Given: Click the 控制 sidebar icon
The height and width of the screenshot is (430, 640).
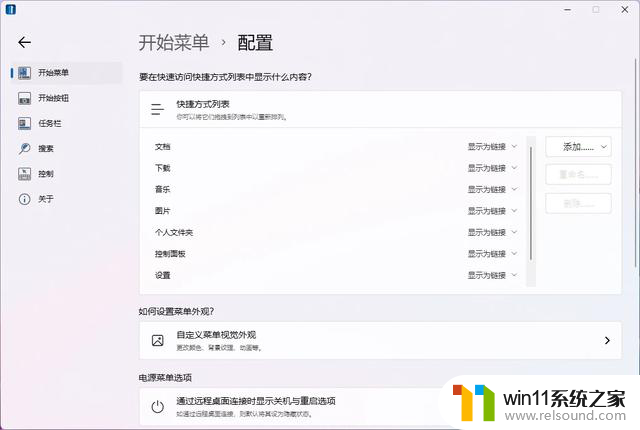Looking at the screenshot, I should 24,174.
